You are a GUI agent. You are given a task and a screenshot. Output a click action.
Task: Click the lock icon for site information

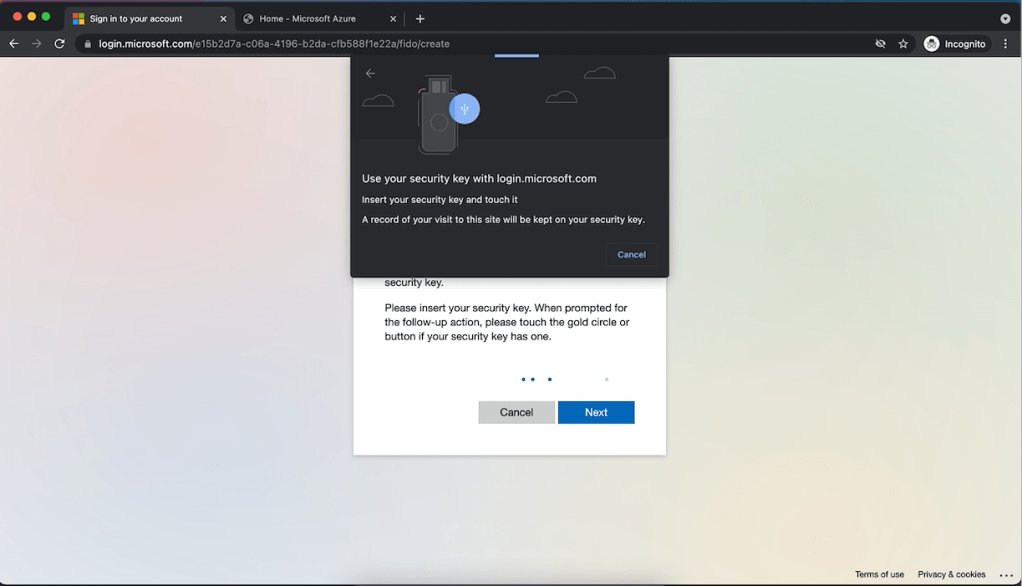tap(88, 44)
